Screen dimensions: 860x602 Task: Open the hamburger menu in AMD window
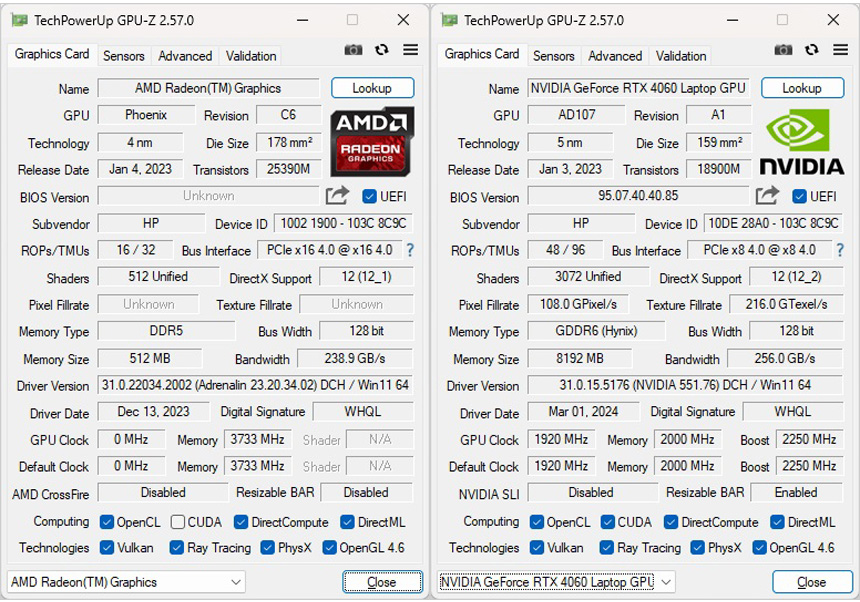pos(410,50)
